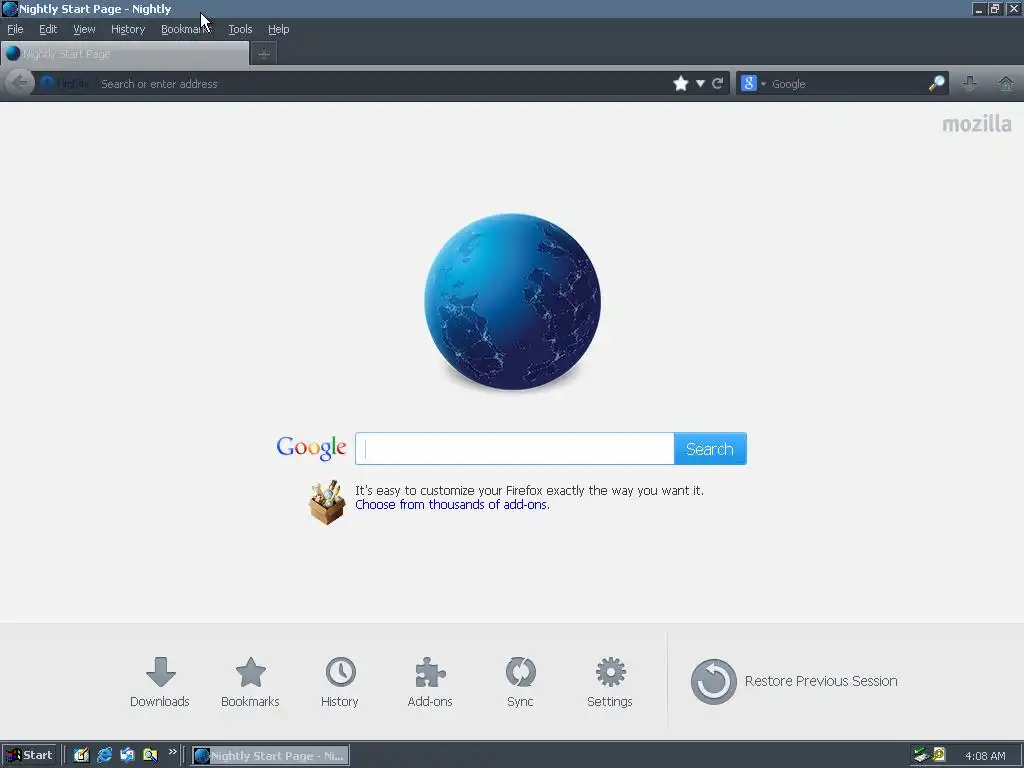
Task: Click the network tray icon
Action: coord(921,755)
